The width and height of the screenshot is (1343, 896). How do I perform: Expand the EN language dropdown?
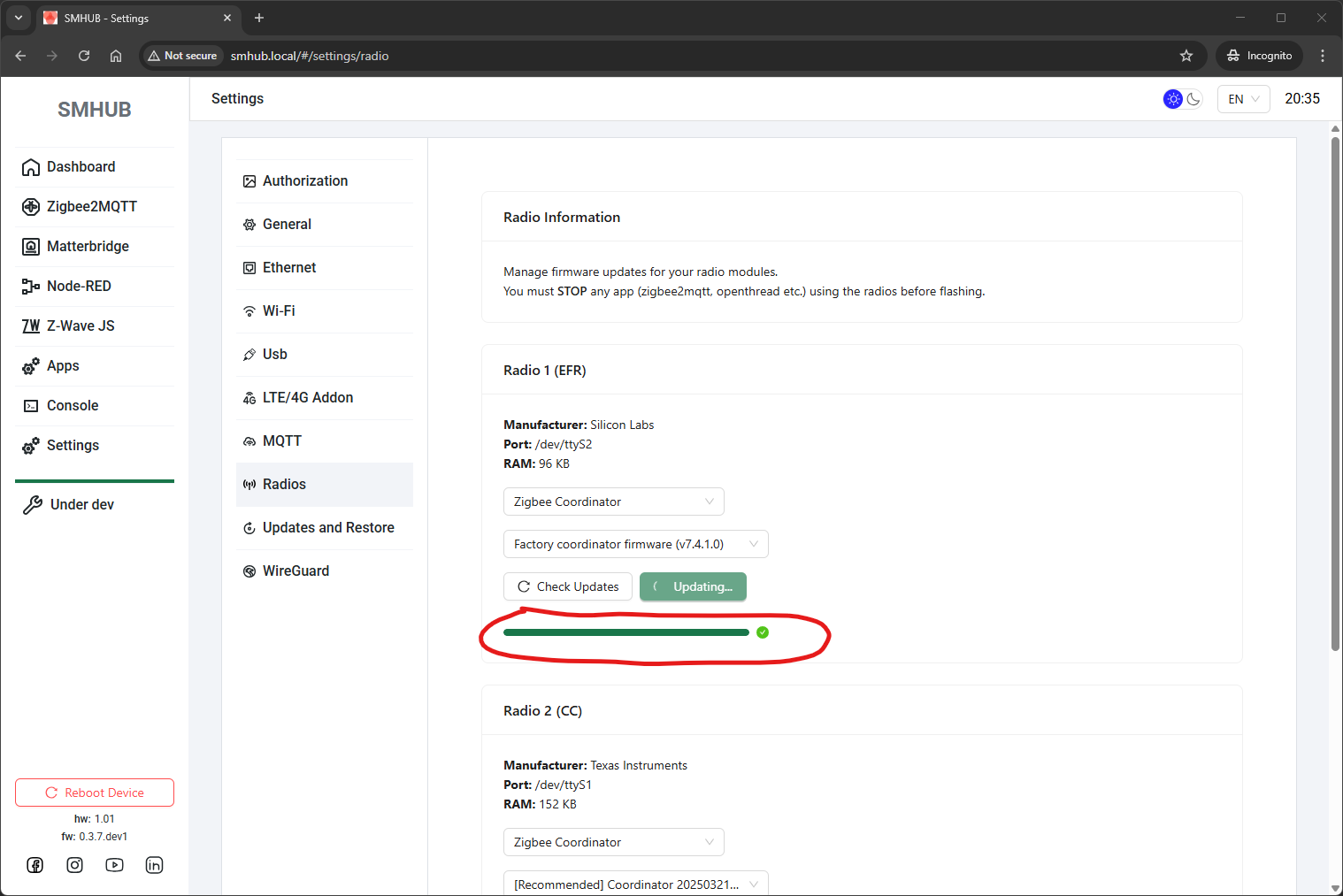click(1243, 99)
